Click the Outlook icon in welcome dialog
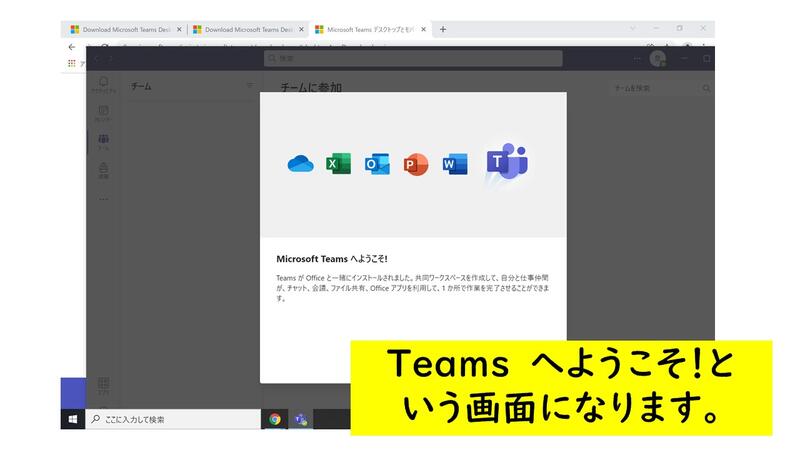 (377, 164)
